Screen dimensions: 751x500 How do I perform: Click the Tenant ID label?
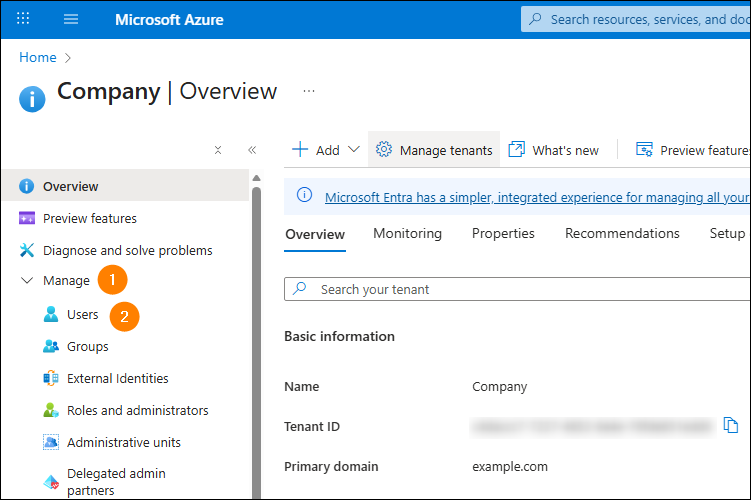[x=312, y=426]
